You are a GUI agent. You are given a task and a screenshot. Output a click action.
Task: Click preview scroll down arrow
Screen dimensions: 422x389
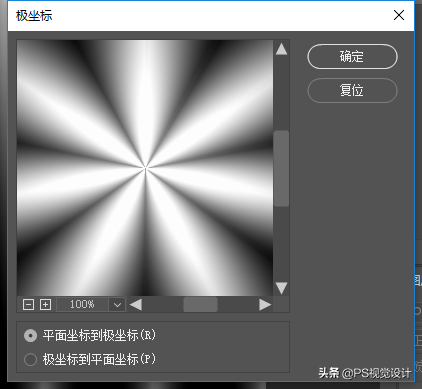point(281,288)
